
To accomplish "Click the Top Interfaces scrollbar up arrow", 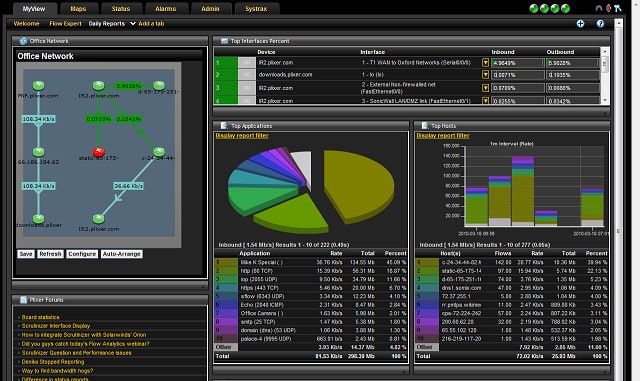I will point(605,52).
